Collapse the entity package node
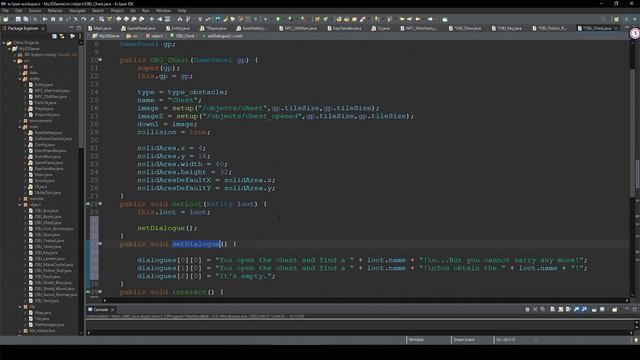The width and height of the screenshot is (640, 360). click(x=20, y=79)
